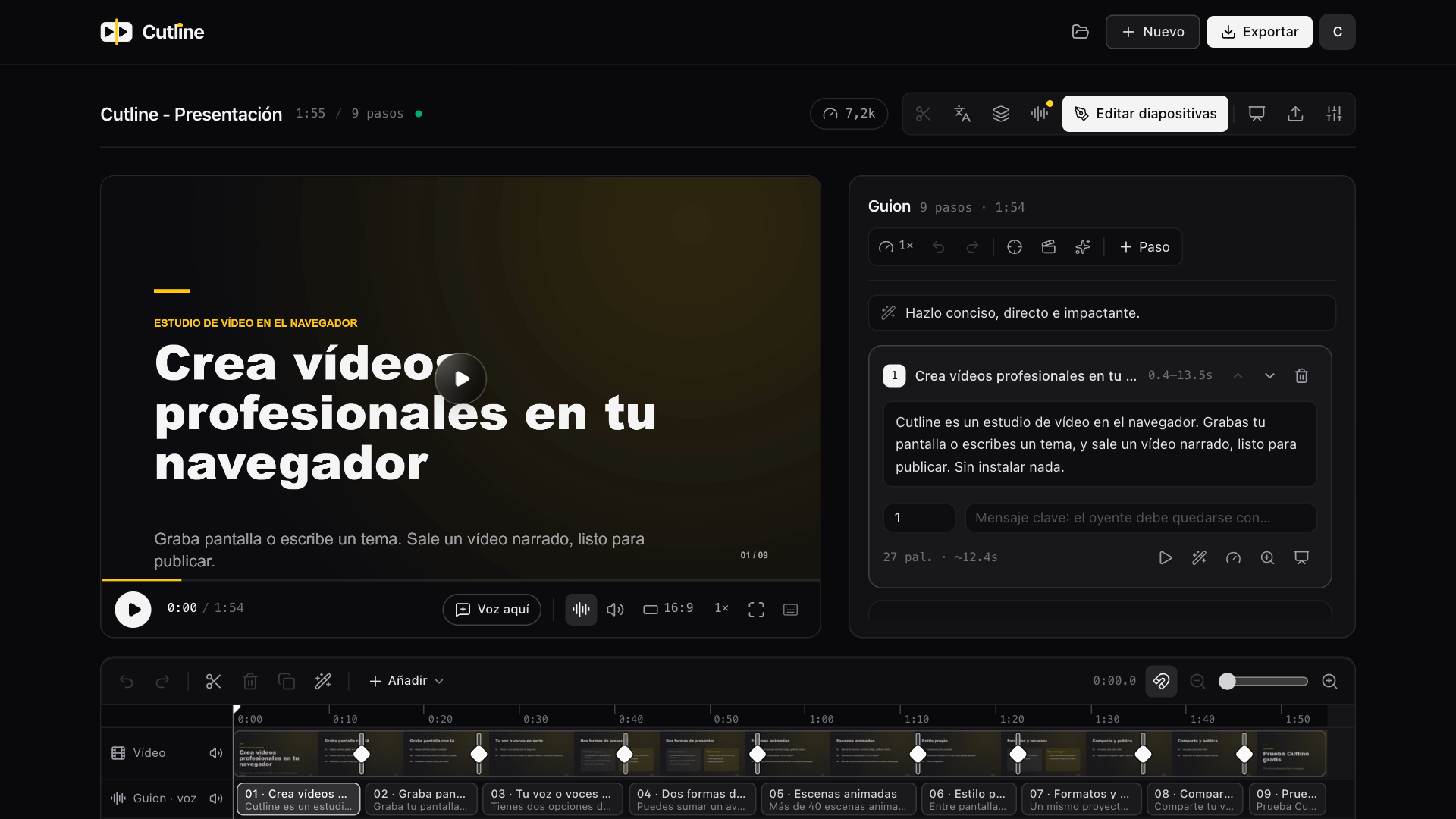Screen dimensions: 1456x819
Task: Create new project with Nuevo
Action: 1153,32
